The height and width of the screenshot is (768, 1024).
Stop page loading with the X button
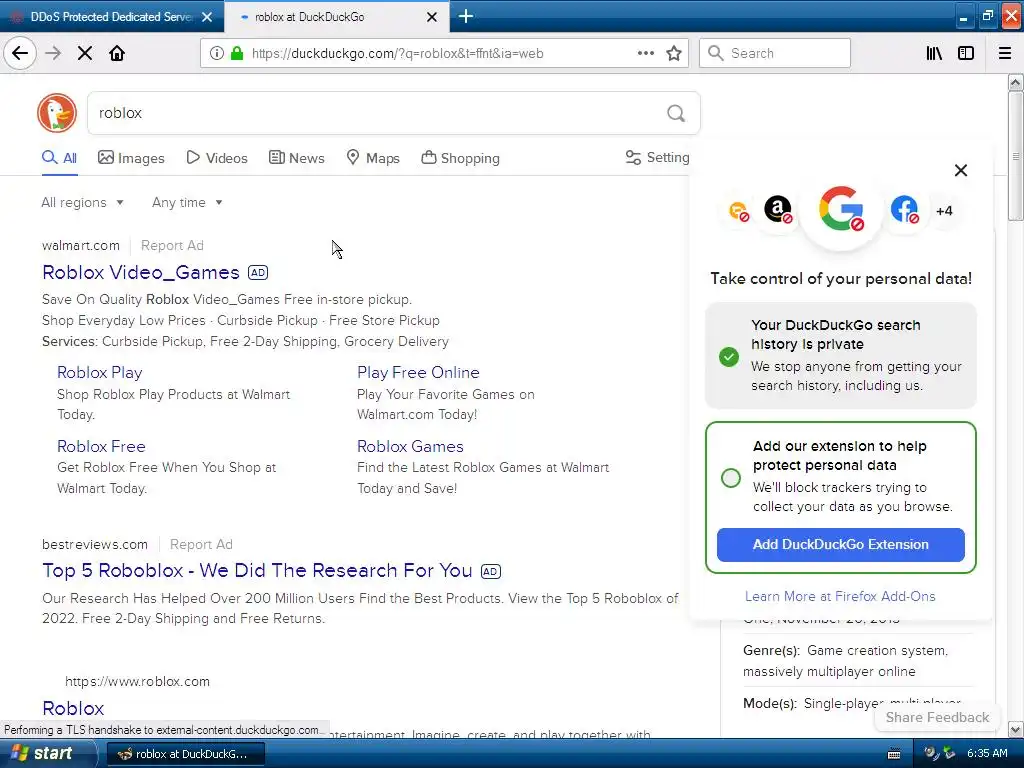85,53
